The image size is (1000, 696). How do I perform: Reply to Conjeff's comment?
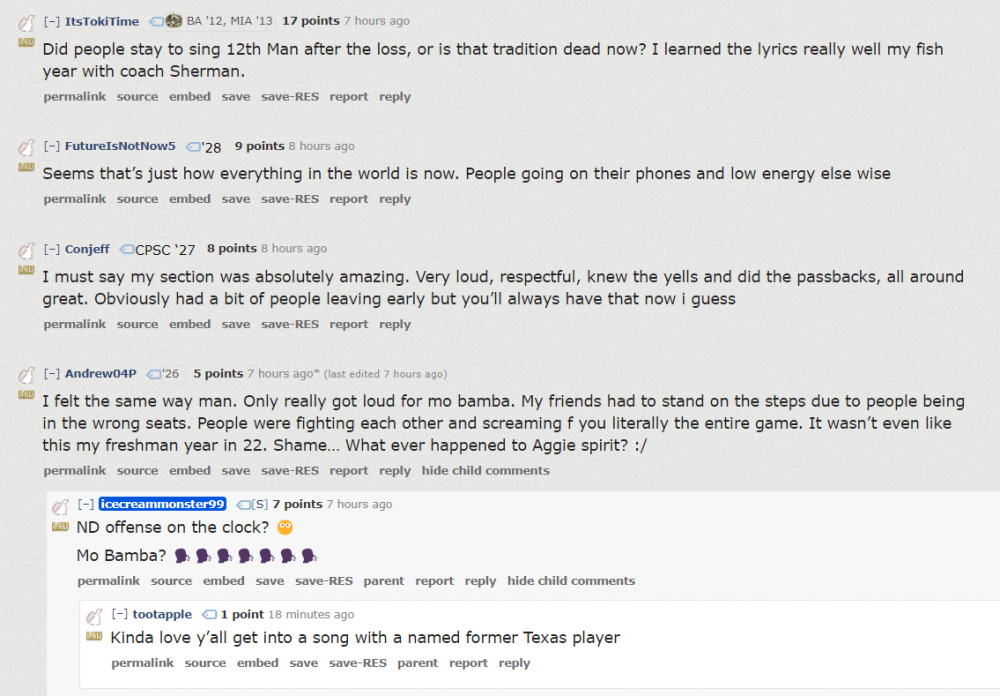pos(395,324)
